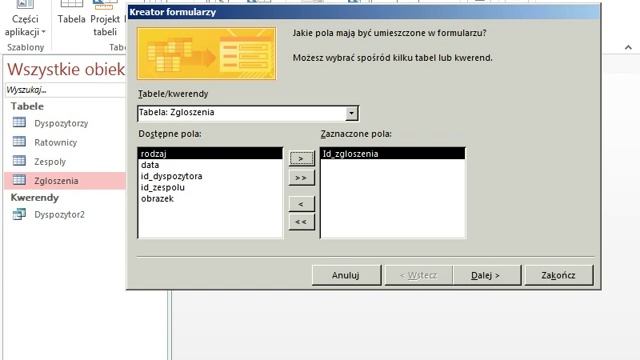Click the Anuluj button
640x360 pixels.
click(x=346, y=276)
